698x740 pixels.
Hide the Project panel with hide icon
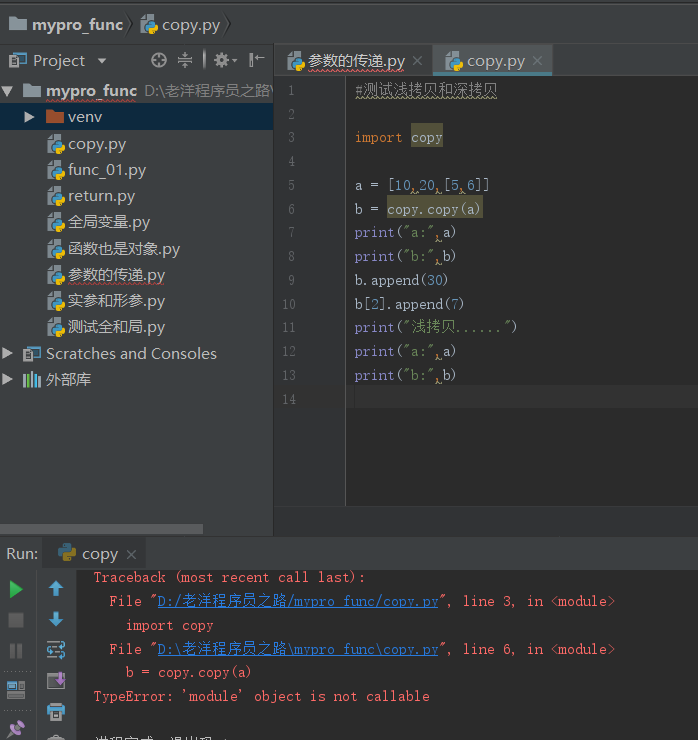(256, 60)
